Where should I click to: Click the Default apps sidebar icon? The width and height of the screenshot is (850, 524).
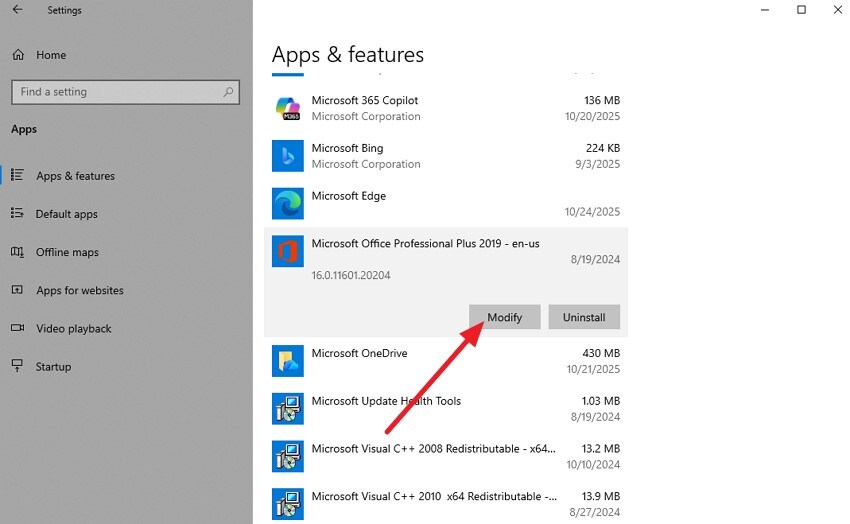point(17,214)
